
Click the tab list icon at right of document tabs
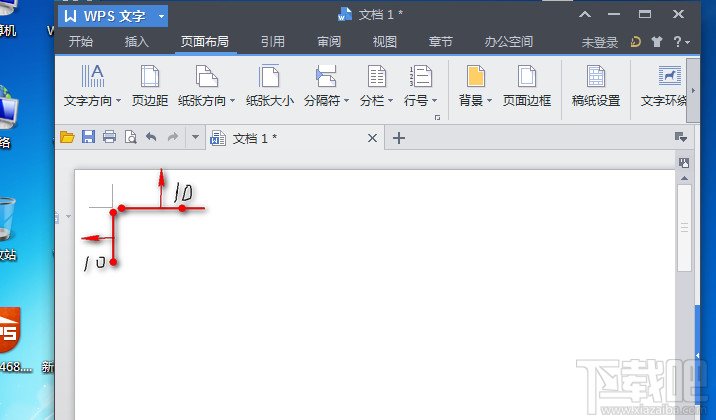point(680,137)
